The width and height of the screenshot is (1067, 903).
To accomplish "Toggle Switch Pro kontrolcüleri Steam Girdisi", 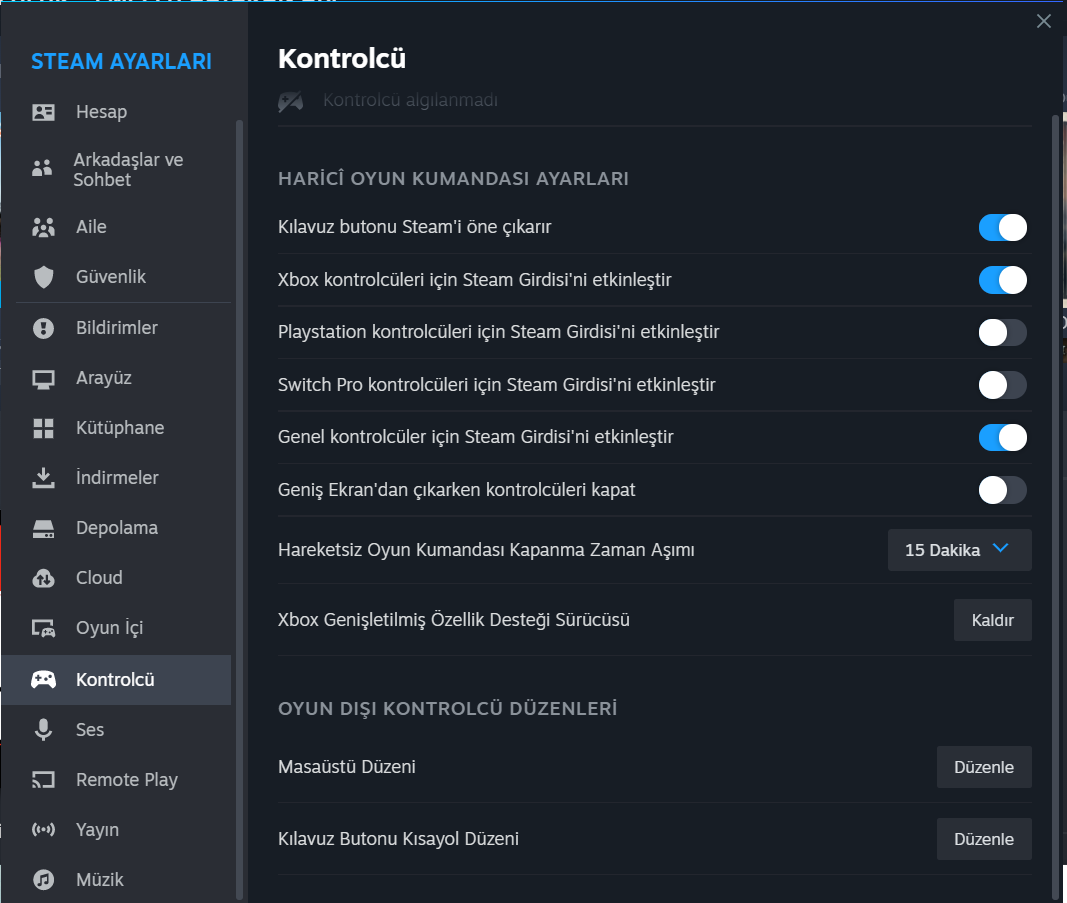I will click(1002, 385).
